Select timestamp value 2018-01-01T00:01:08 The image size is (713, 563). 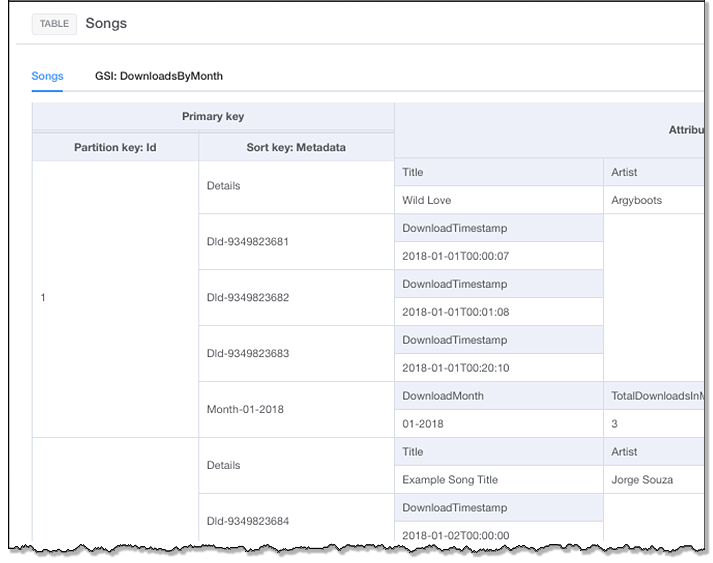[455, 312]
